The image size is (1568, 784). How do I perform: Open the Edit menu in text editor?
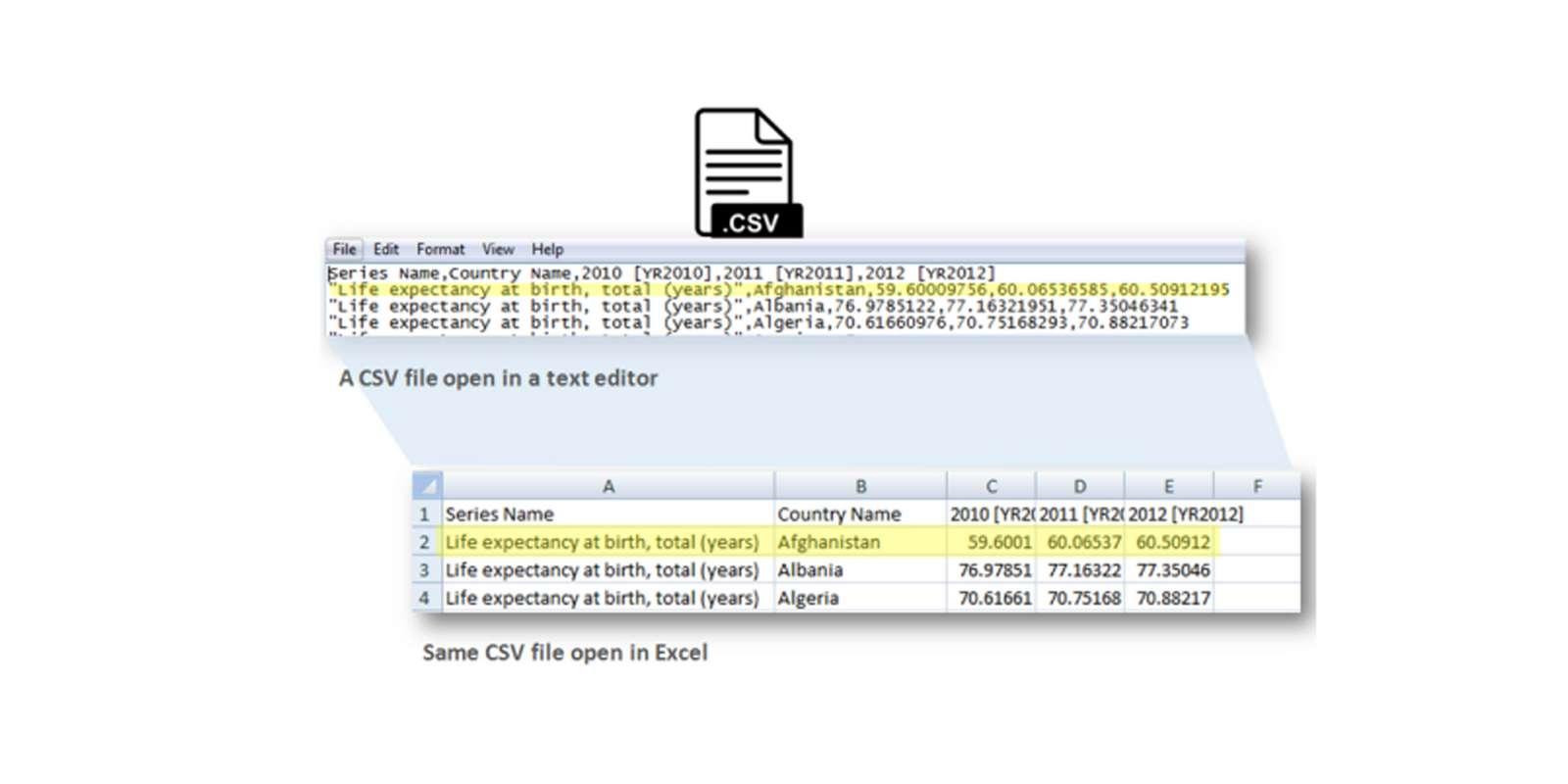click(x=386, y=250)
